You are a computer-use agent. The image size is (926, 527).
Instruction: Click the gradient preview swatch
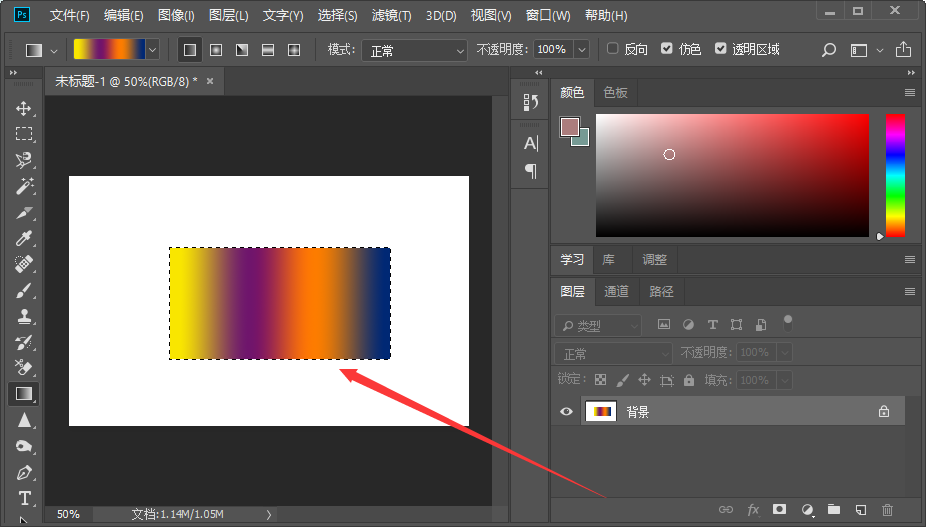(x=110, y=50)
